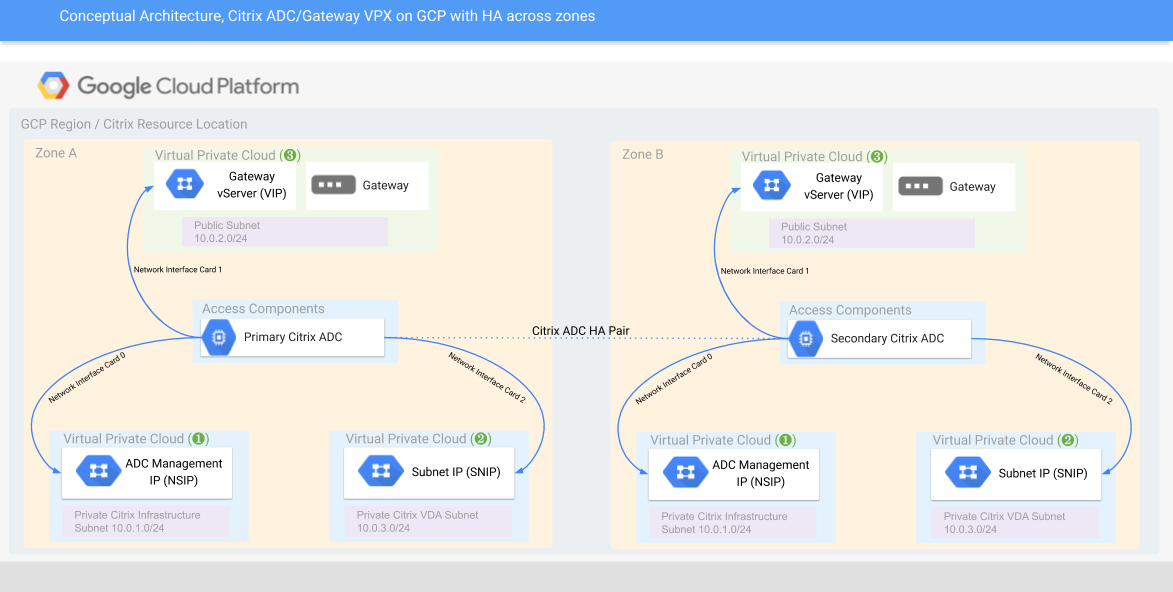Image resolution: width=1173 pixels, height=592 pixels.
Task: Click the Google Cloud Platform title text
Action: tap(189, 87)
